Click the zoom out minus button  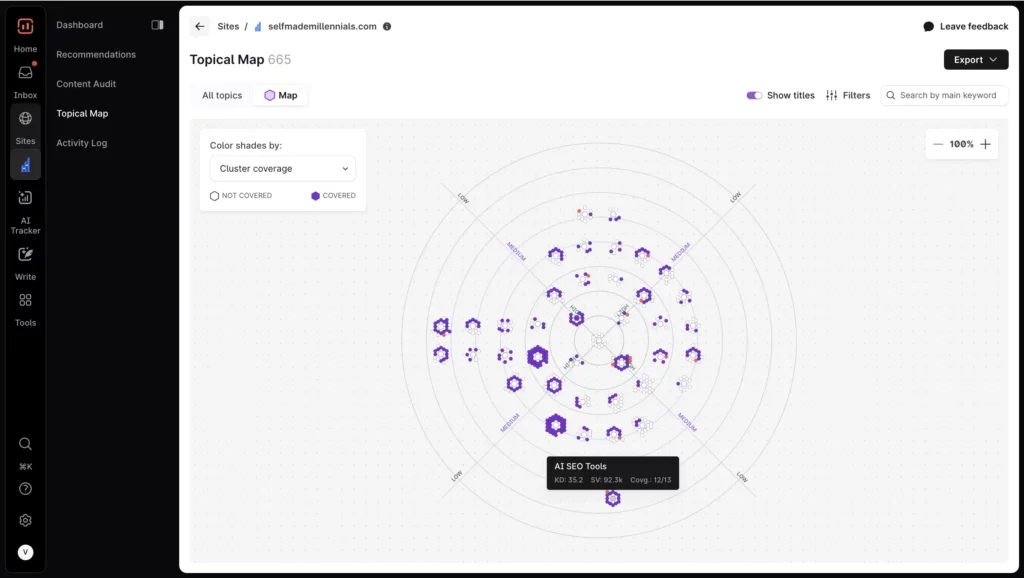938,144
